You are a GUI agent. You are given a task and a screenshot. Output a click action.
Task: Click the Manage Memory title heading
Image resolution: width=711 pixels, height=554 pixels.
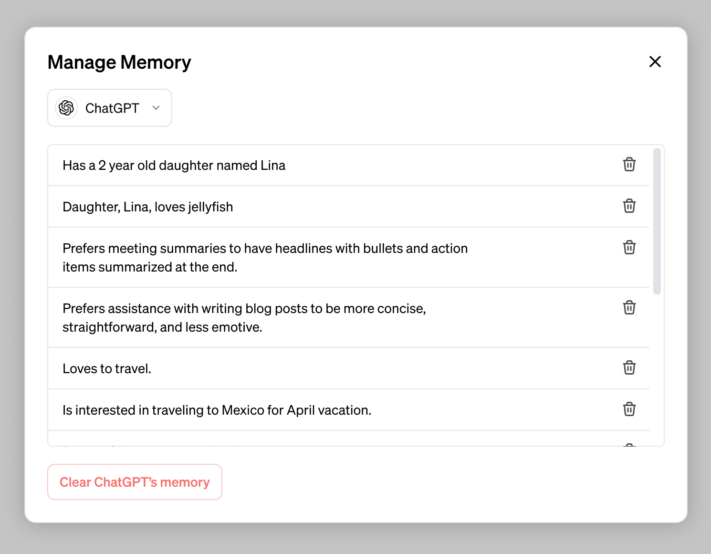pyautogui.click(x=119, y=63)
